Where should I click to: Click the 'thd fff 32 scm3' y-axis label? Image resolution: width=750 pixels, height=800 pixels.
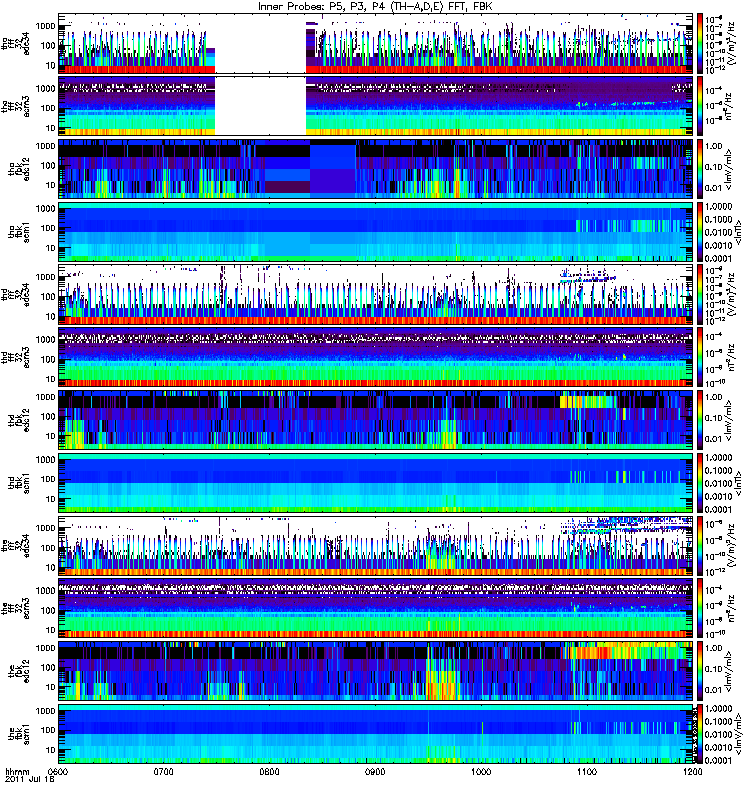[x=15, y=357]
